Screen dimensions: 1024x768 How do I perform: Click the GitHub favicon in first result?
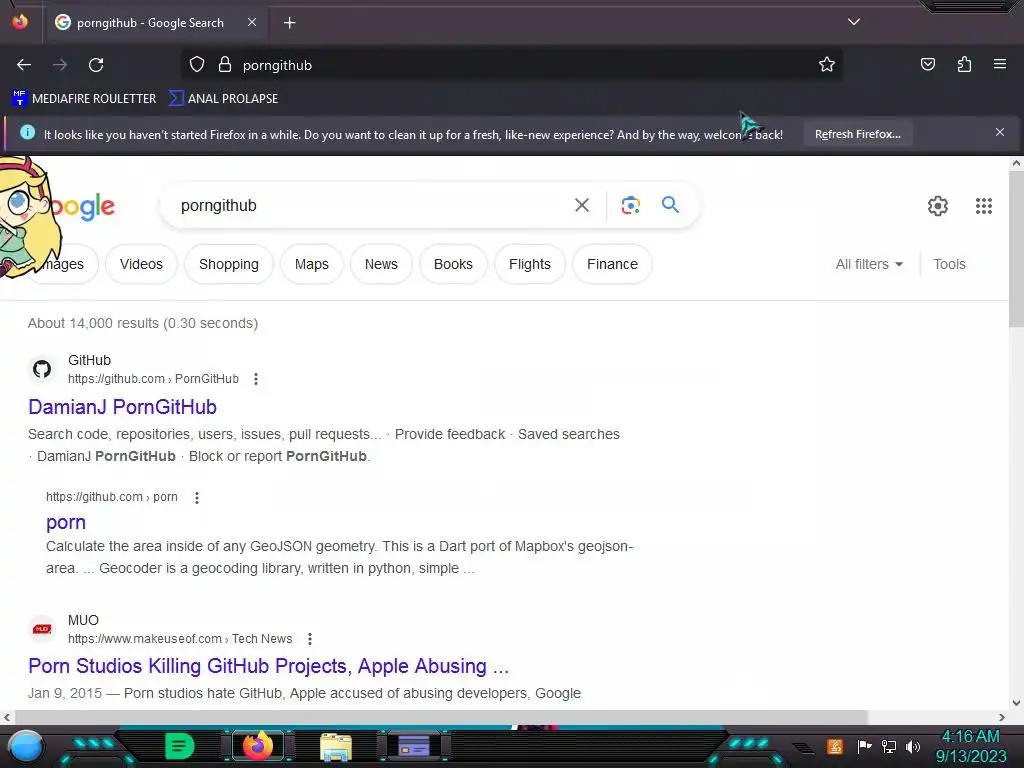42,369
